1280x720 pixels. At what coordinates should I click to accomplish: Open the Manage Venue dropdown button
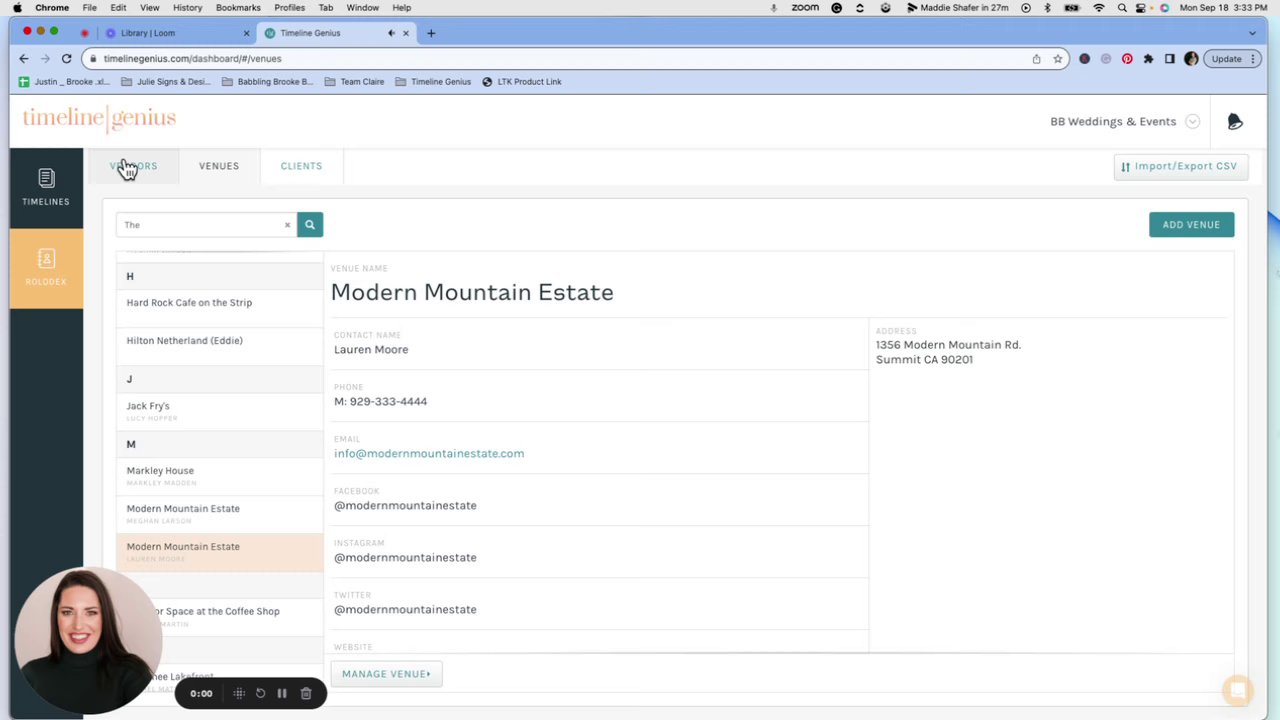[386, 674]
